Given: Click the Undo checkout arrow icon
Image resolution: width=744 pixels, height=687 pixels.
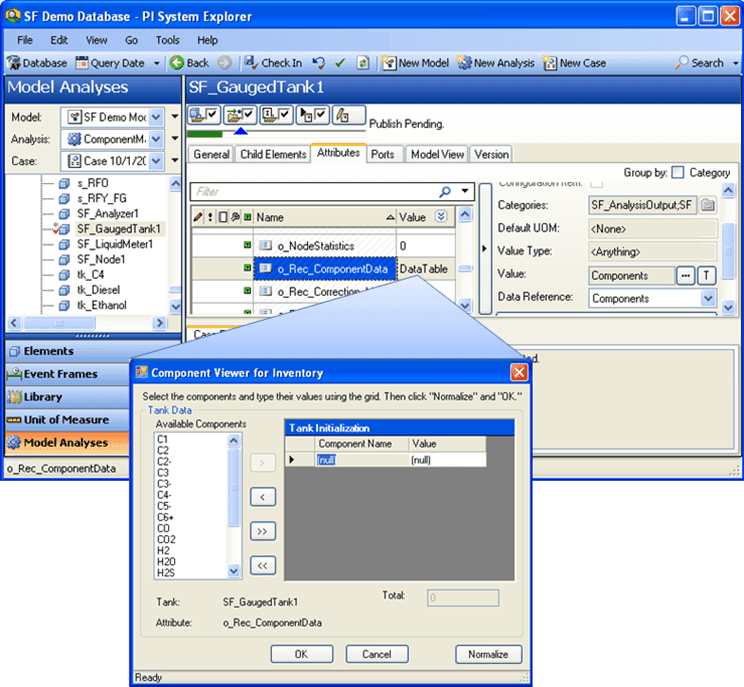Looking at the screenshot, I should 319,63.
